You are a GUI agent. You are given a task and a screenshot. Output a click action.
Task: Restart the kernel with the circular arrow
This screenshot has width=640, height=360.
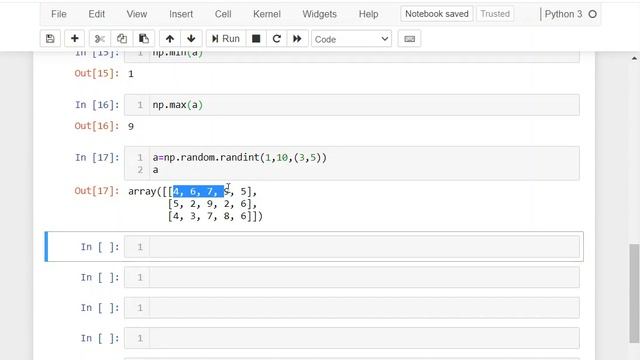point(276,39)
